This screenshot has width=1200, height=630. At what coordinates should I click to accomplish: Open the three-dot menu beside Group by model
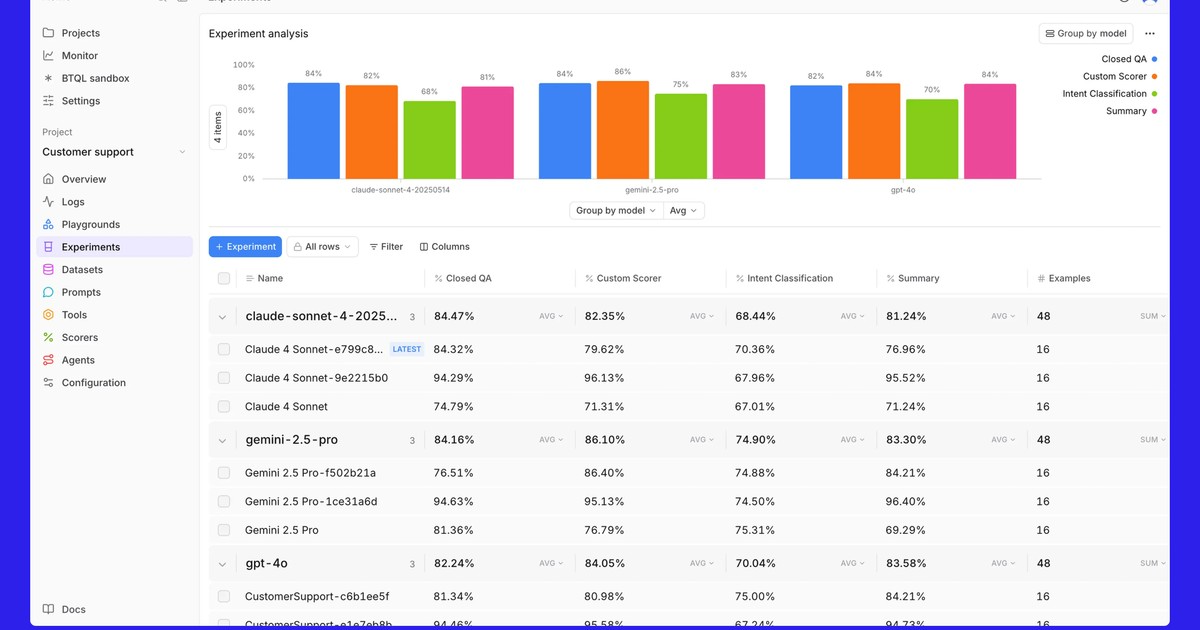[1150, 33]
